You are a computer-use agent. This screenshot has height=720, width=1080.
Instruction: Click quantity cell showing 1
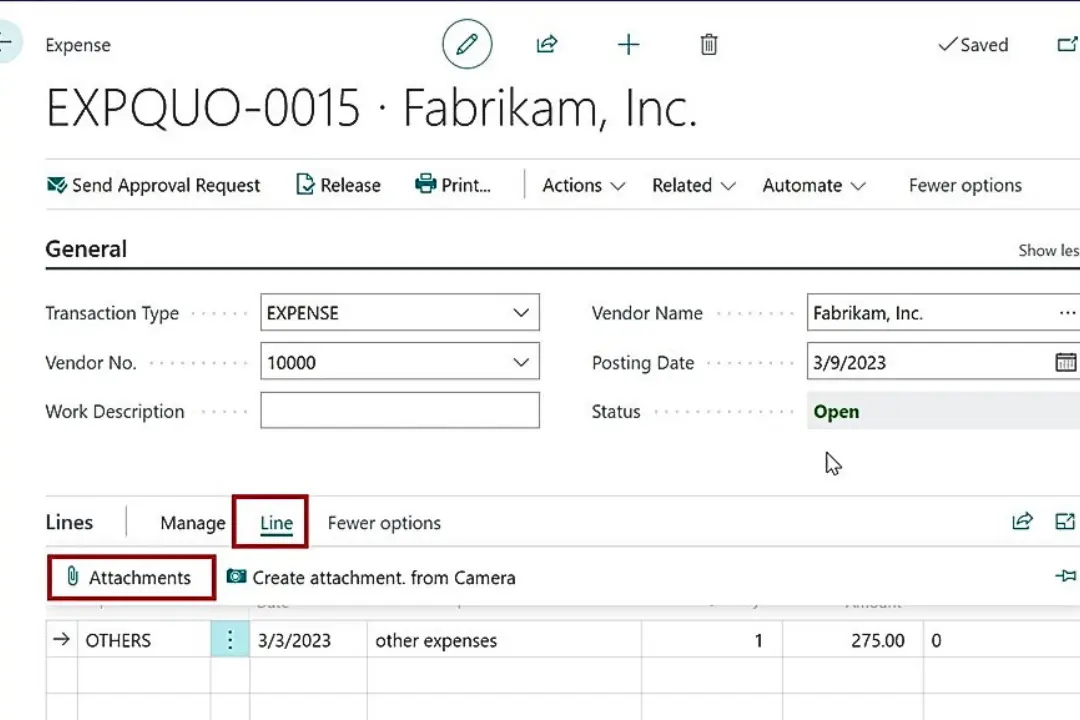pyautogui.click(x=712, y=640)
